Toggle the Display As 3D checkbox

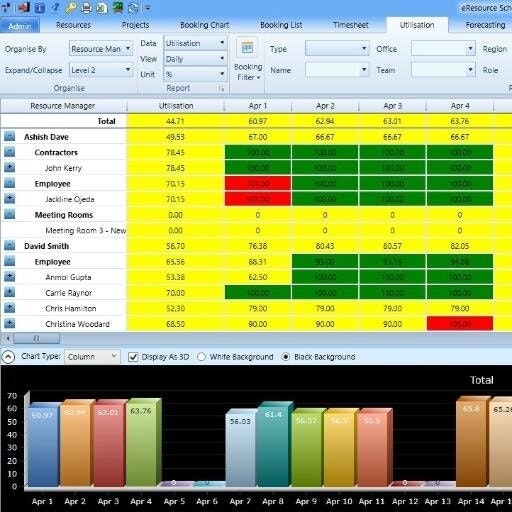point(133,357)
